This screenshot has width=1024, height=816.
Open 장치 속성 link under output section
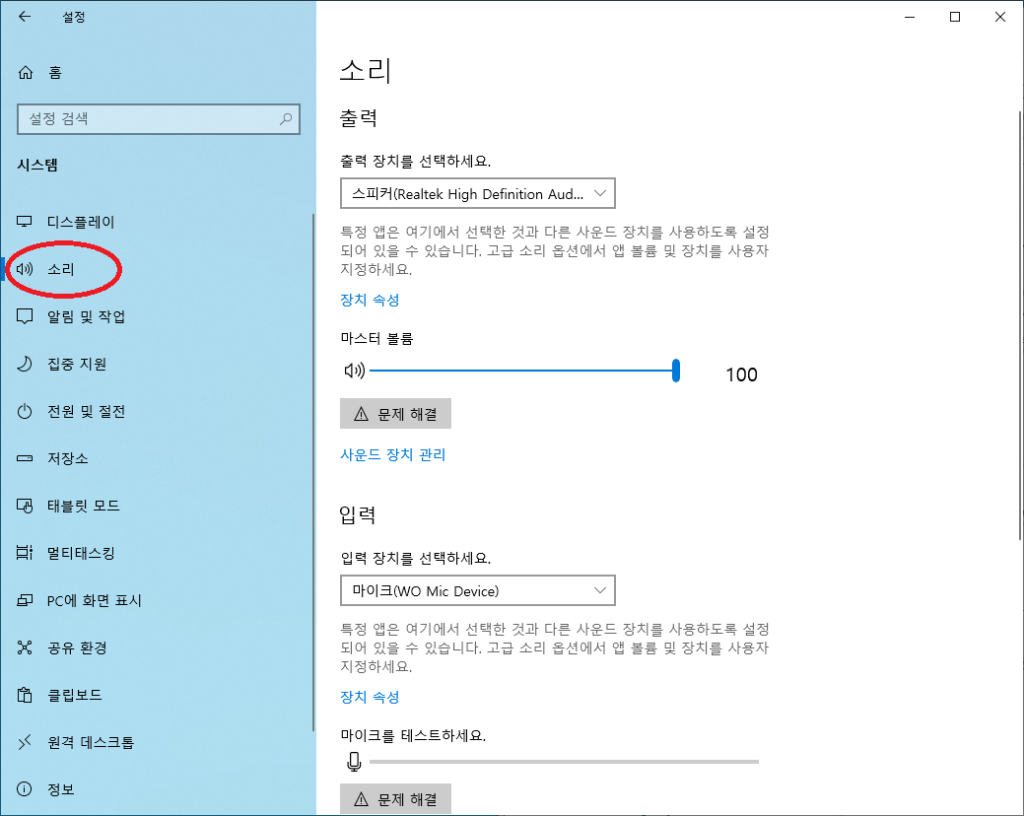click(x=370, y=300)
